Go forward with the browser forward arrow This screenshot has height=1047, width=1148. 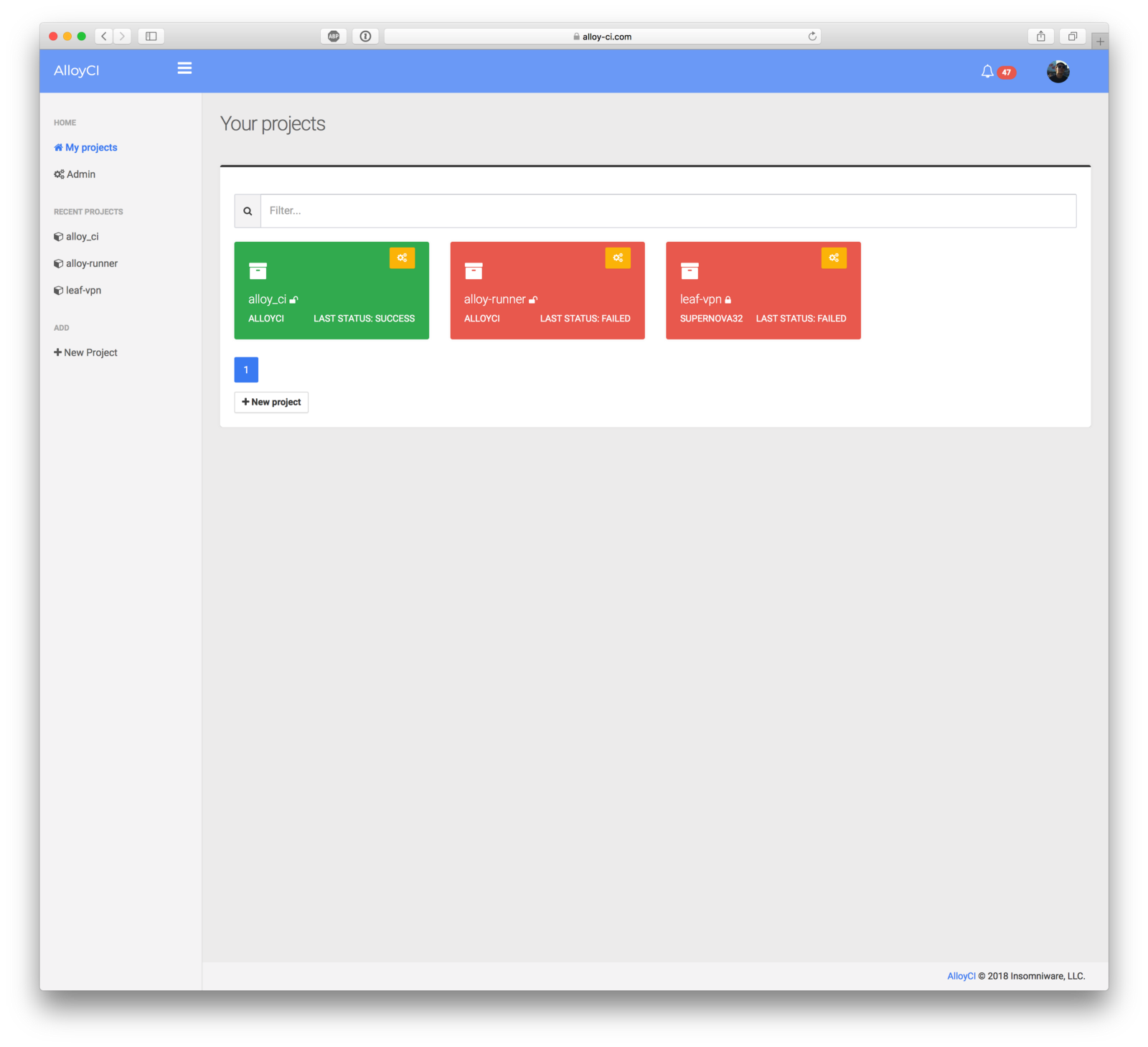click(122, 36)
